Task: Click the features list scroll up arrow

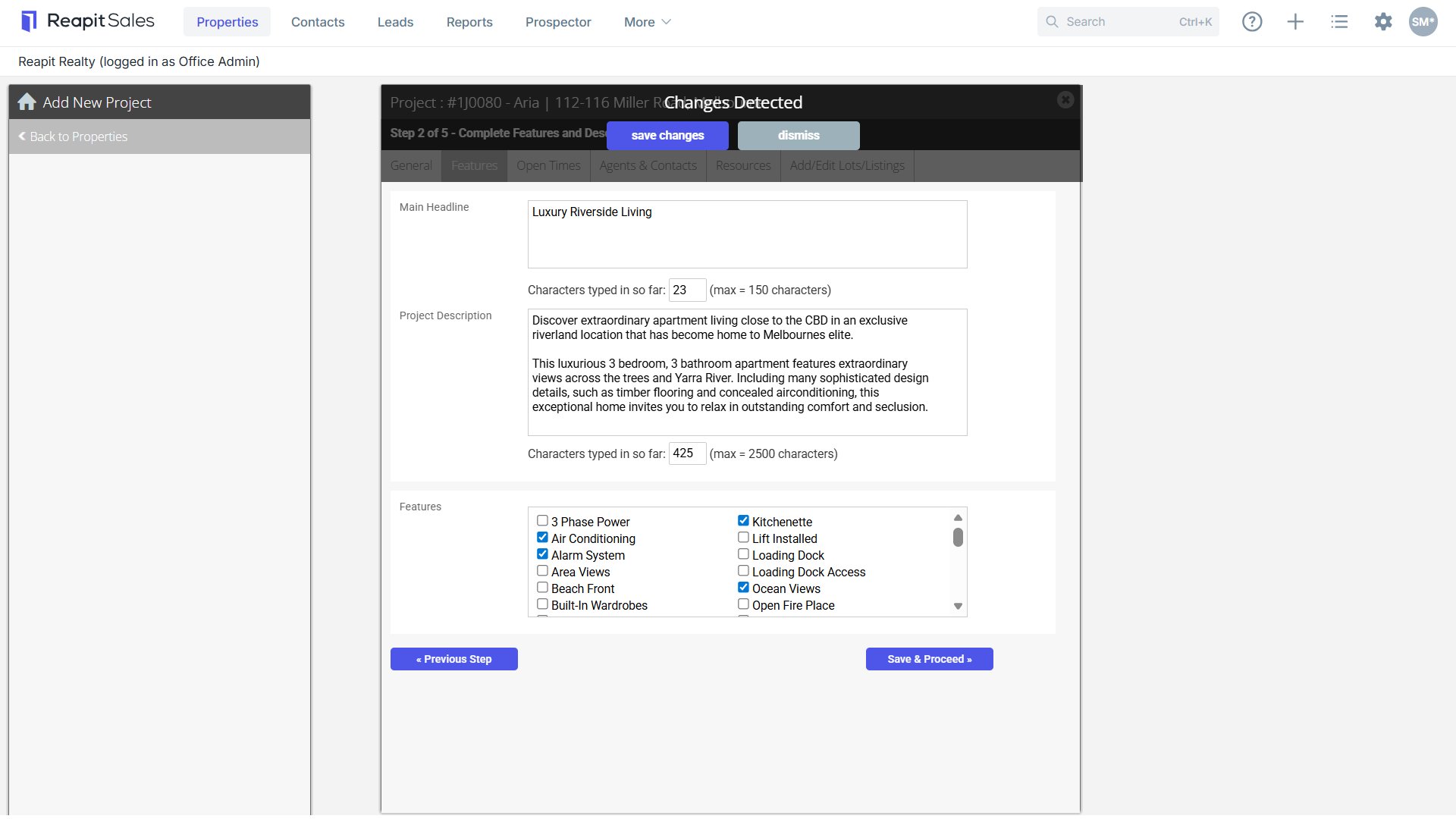Action: tap(958, 518)
